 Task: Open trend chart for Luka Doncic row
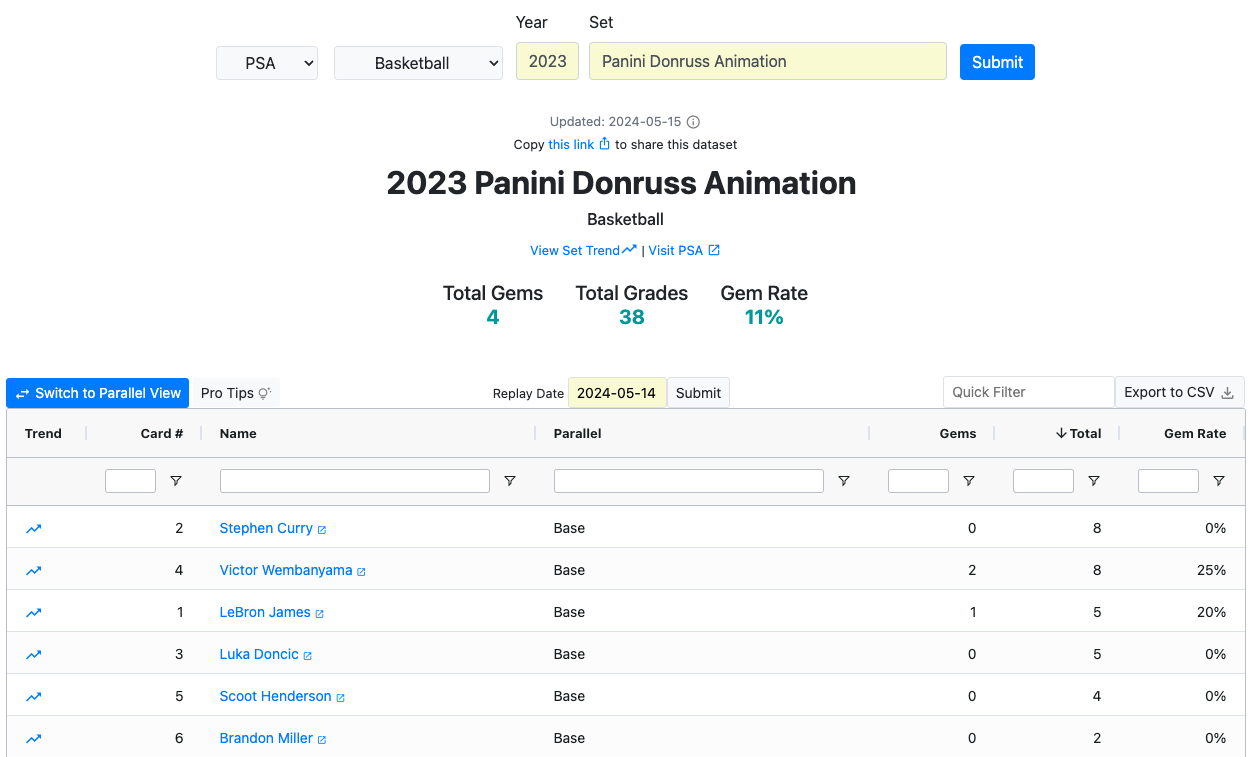[x=33, y=655]
